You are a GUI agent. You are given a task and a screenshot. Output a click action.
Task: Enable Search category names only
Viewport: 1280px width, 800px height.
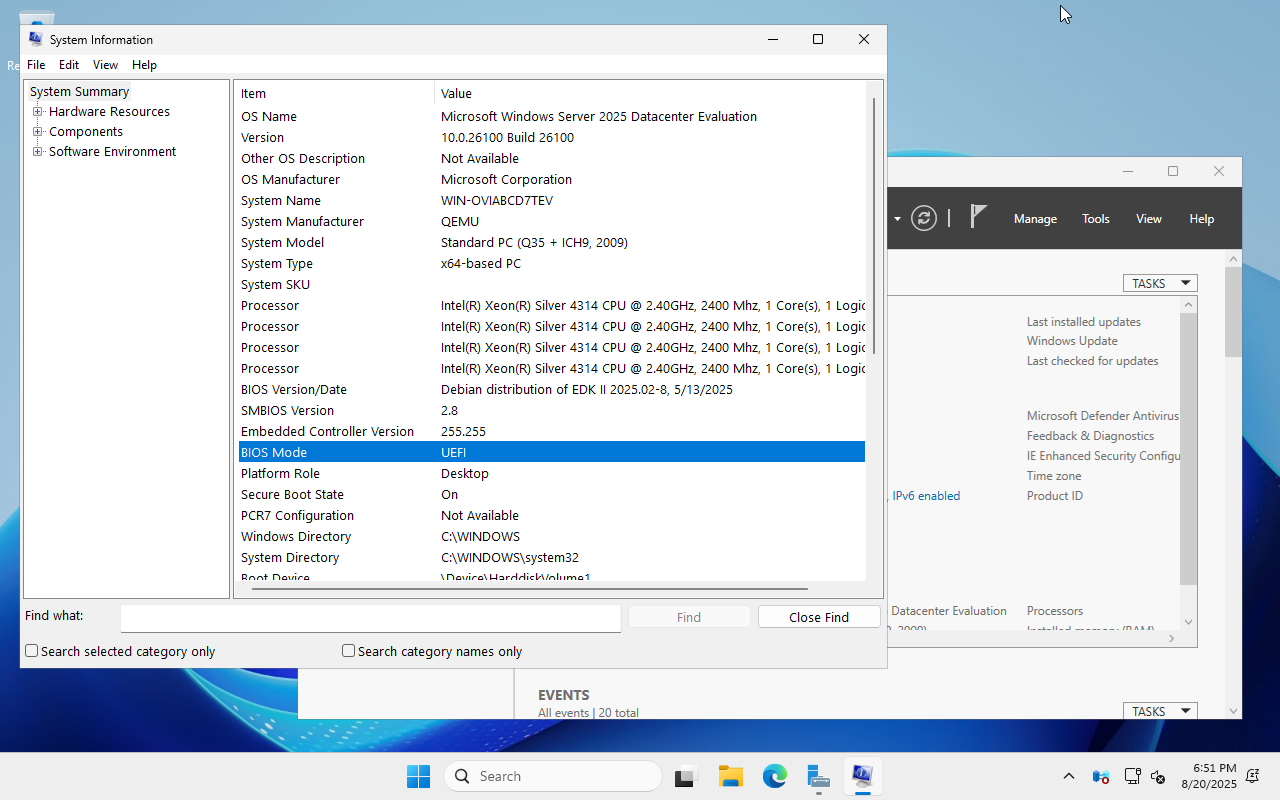tap(348, 650)
